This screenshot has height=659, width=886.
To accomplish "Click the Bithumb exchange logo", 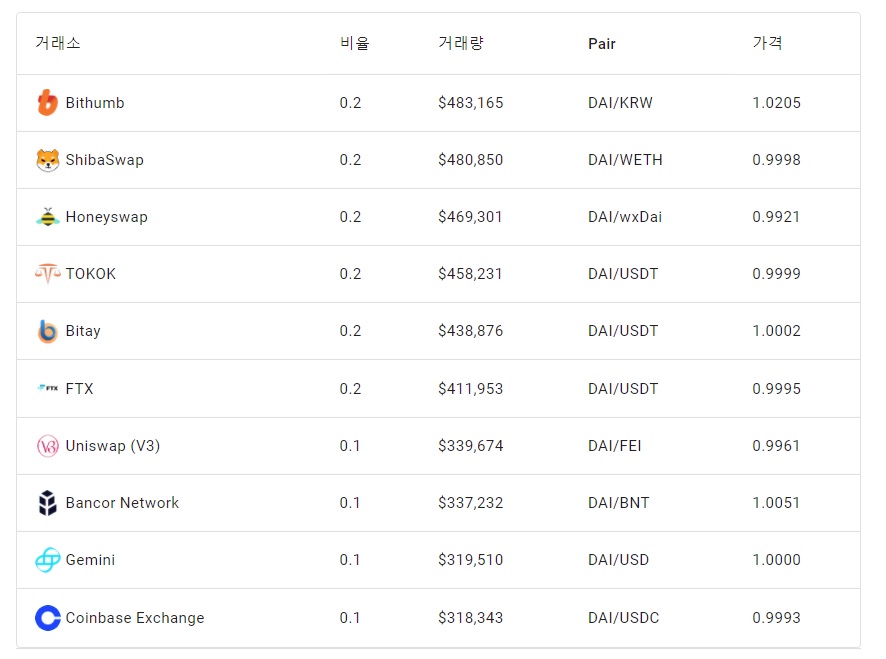I will (x=47, y=103).
